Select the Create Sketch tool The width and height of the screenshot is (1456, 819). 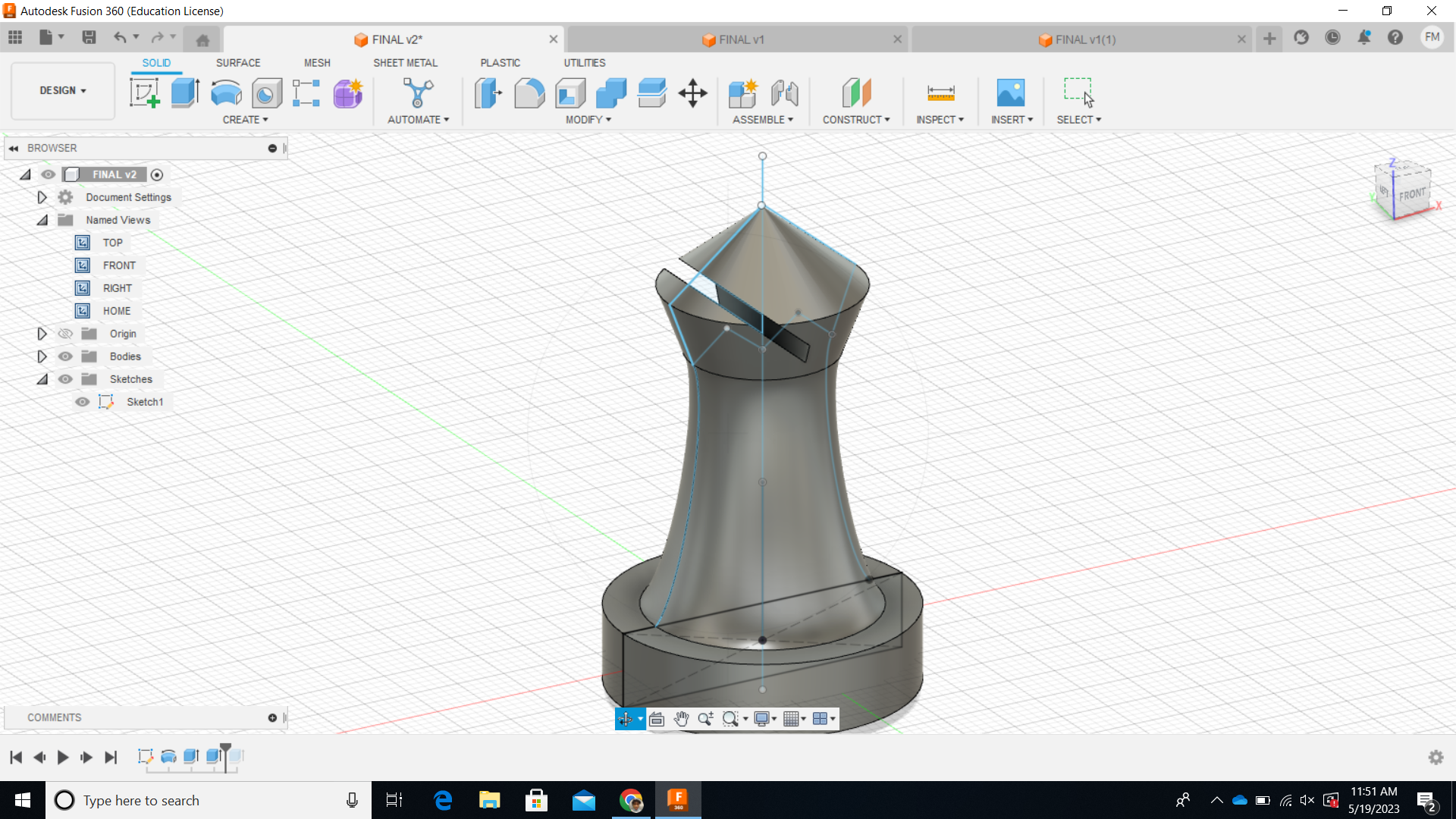144,93
